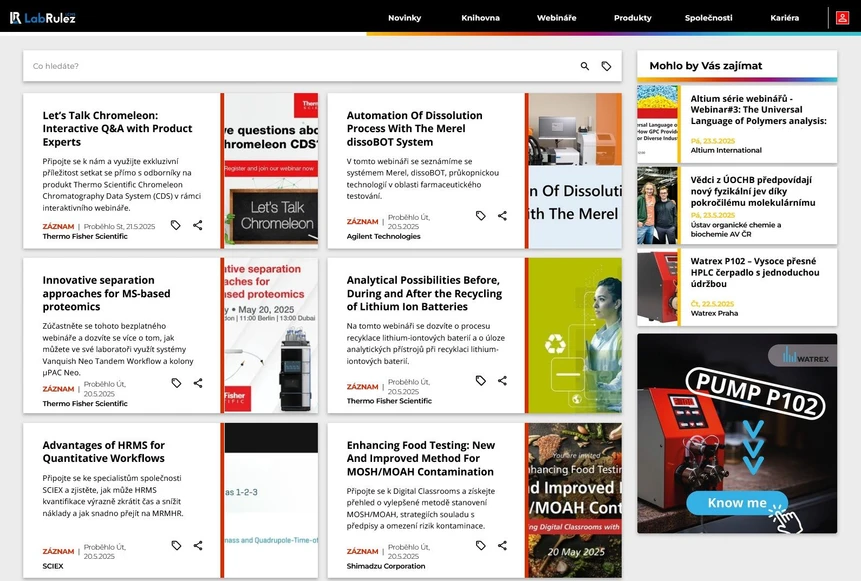Viewport: 861px width, 581px height.
Task: Click the ÚOCHB scientists photo thumbnail
Action: tap(657, 205)
